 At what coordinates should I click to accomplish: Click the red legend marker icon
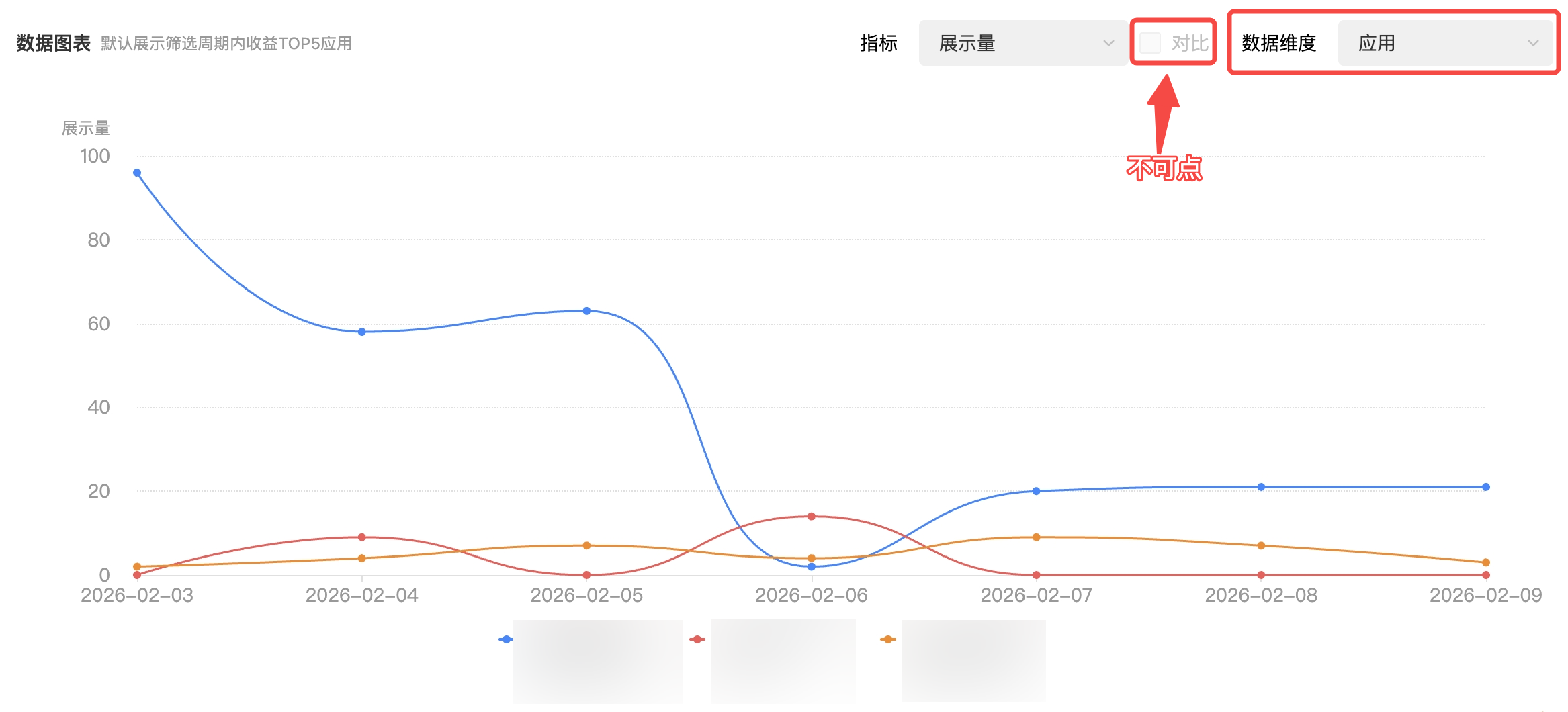(697, 639)
